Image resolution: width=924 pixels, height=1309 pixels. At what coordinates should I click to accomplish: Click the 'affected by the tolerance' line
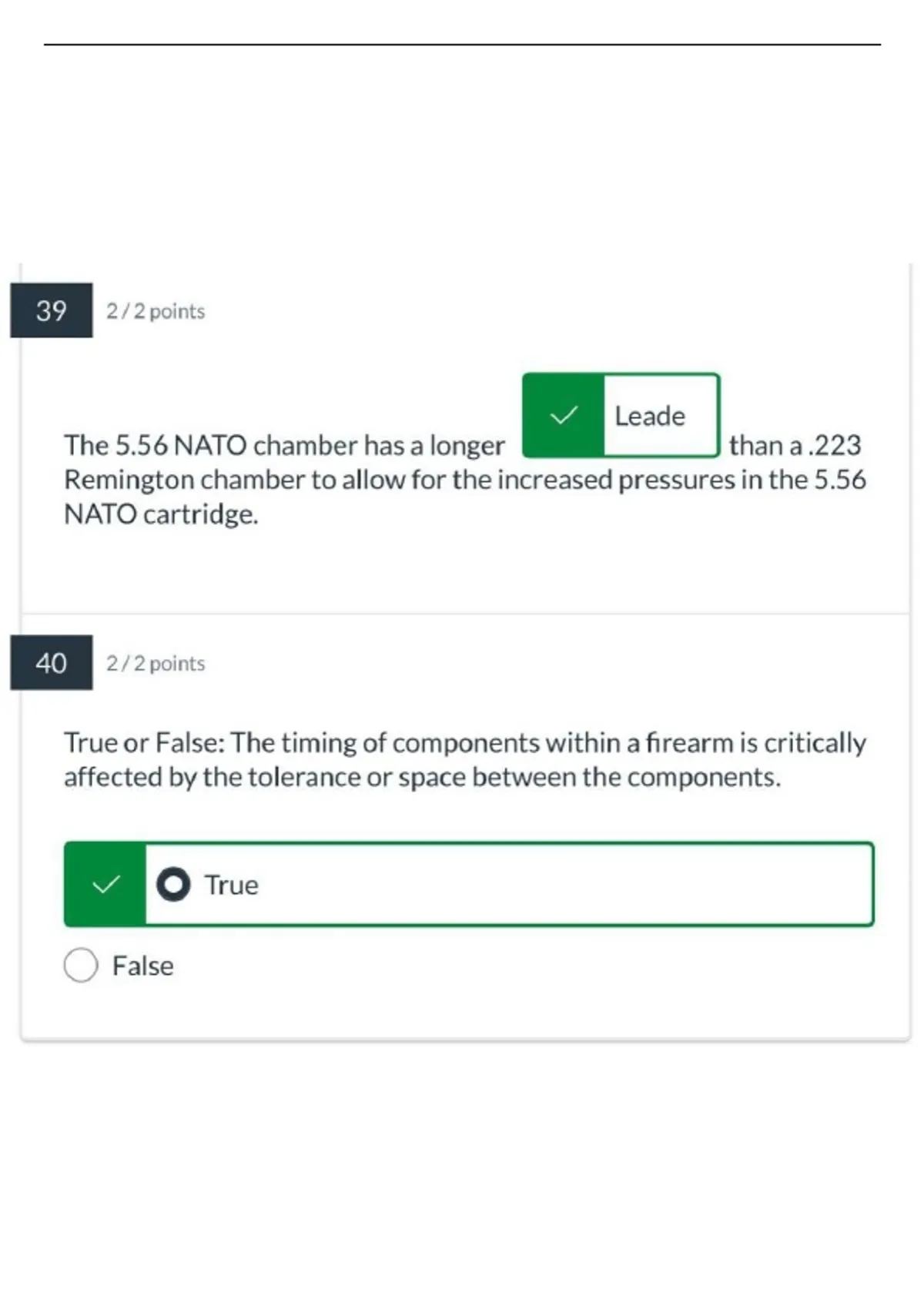tap(422, 777)
